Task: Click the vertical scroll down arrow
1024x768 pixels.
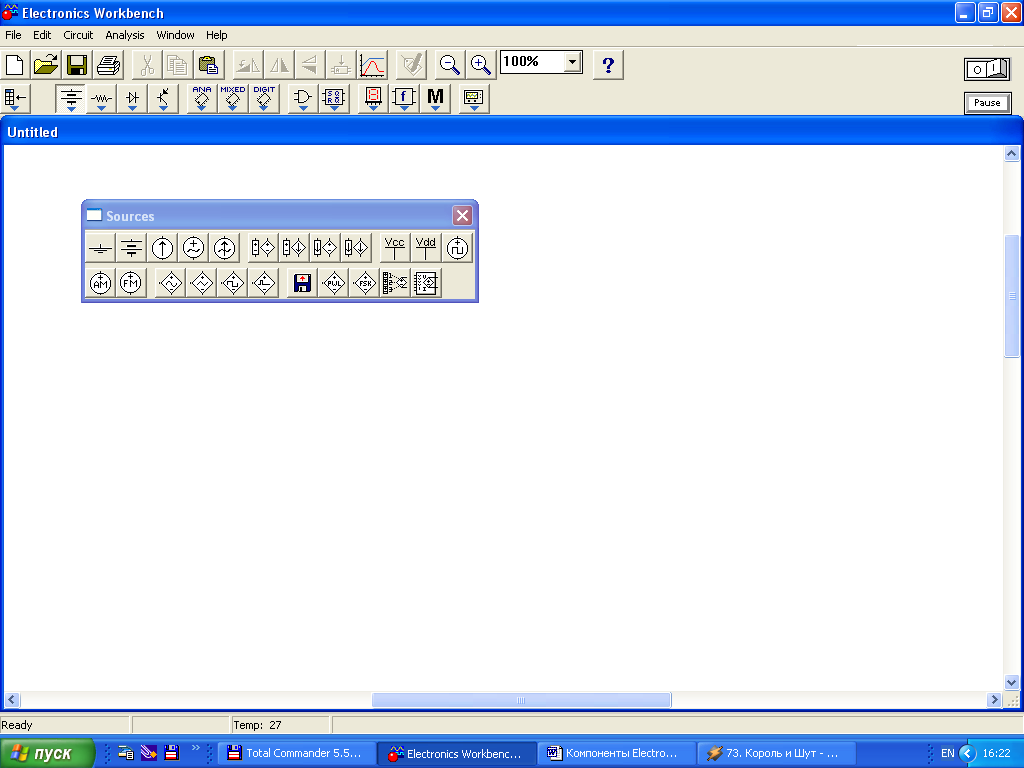Action: click(1012, 682)
